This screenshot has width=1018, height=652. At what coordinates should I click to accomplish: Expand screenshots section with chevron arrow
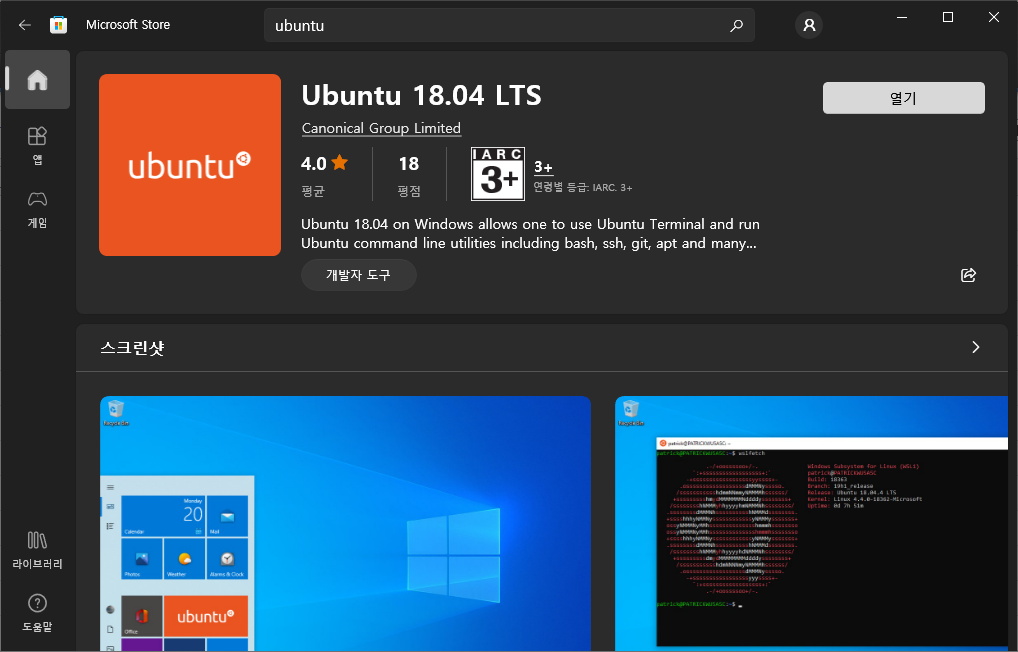[x=976, y=347]
